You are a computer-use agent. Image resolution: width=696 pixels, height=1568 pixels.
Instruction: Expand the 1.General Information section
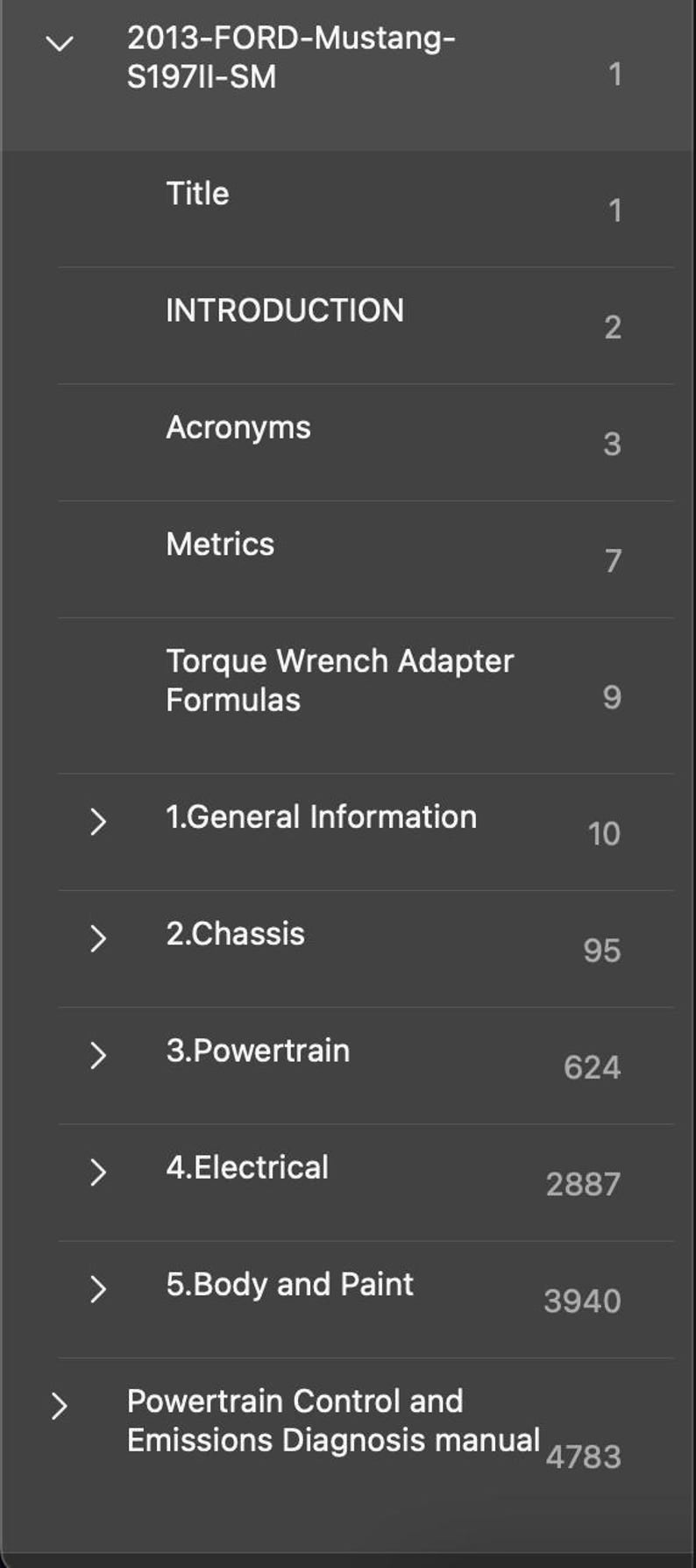tap(97, 822)
